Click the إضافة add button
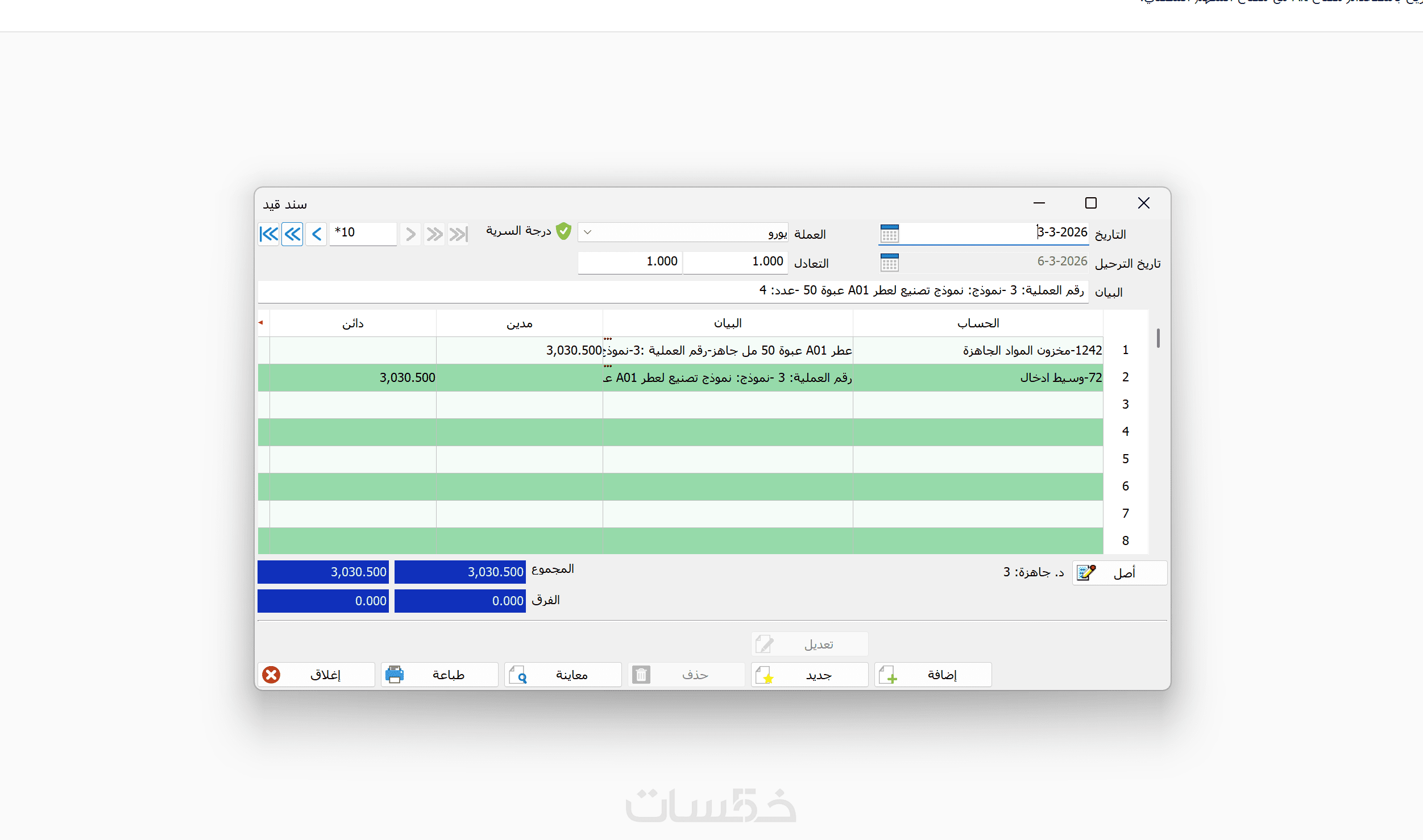Screen dimensions: 1423x840 932,675
